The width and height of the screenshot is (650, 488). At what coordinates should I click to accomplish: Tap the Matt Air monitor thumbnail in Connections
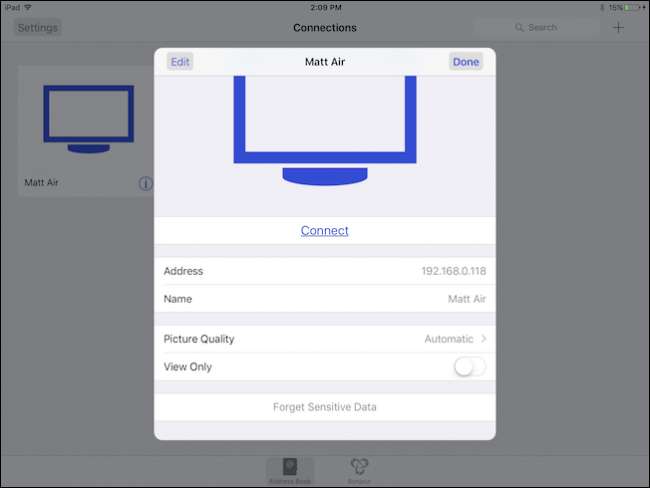88,119
